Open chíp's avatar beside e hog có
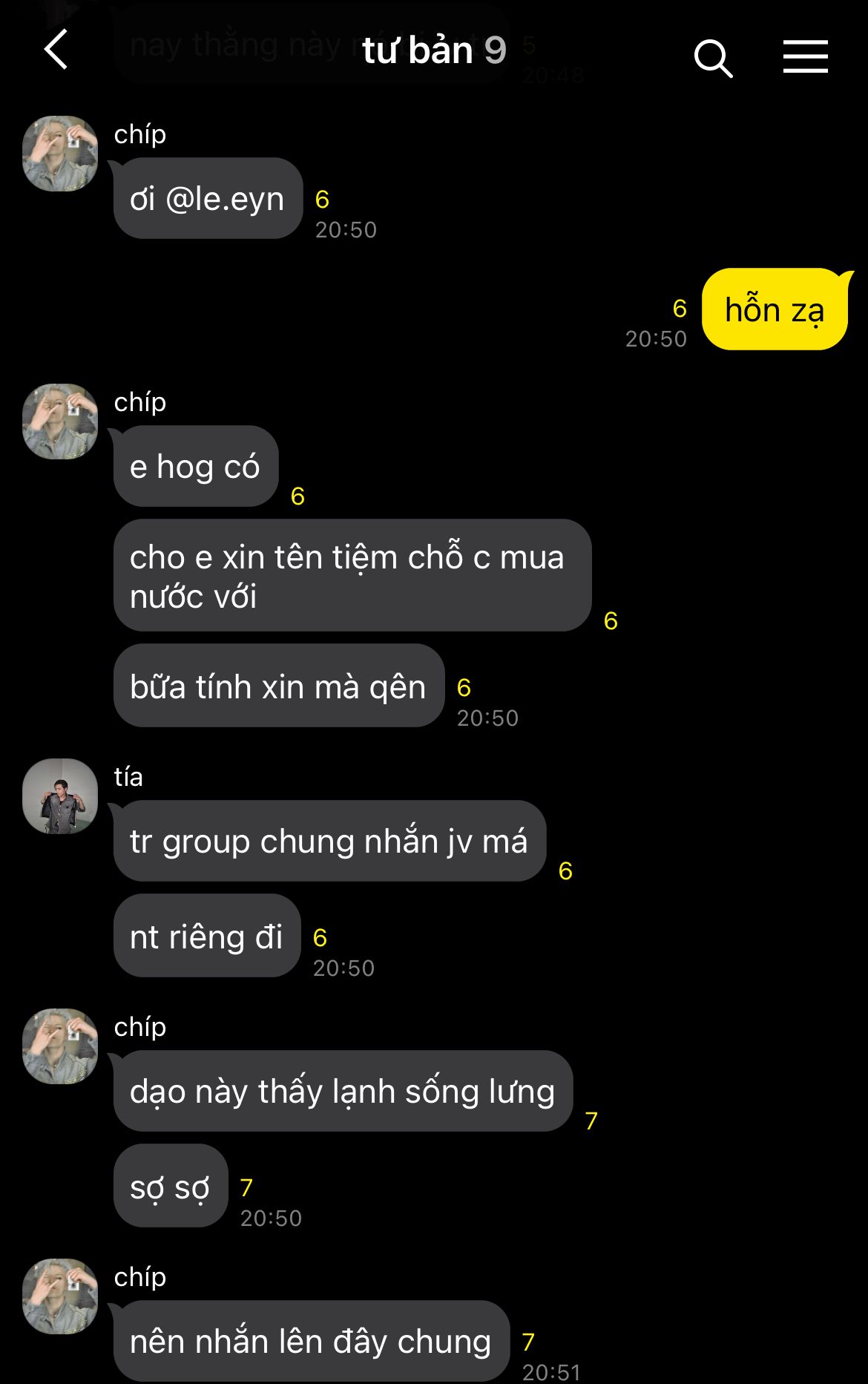The width and height of the screenshot is (868, 1384). (x=60, y=422)
